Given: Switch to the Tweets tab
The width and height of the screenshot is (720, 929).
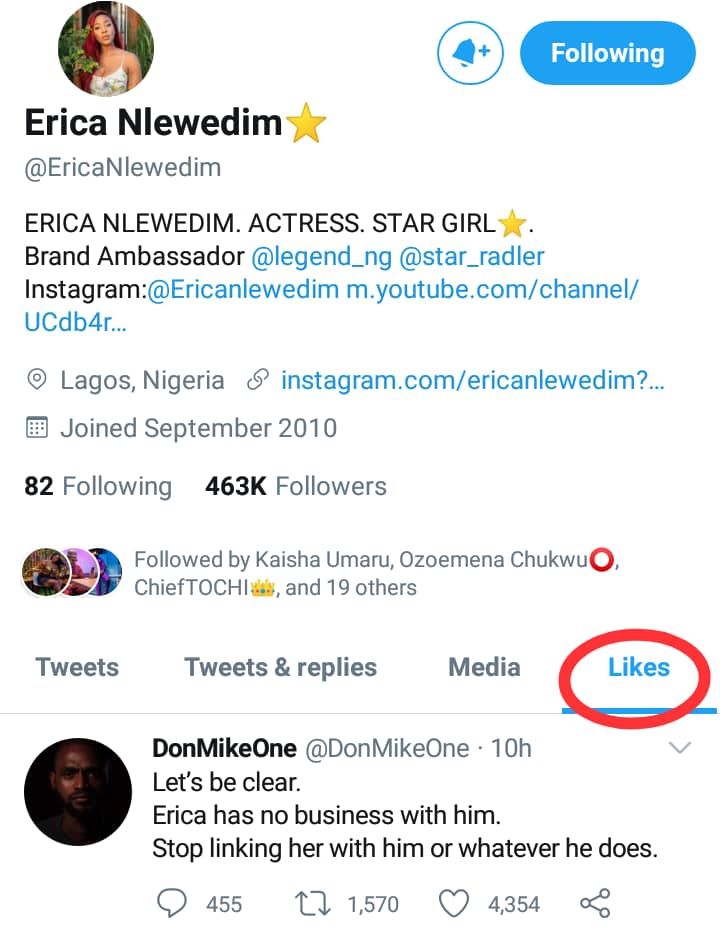Looking at the screenshot, I should [77, 668].
